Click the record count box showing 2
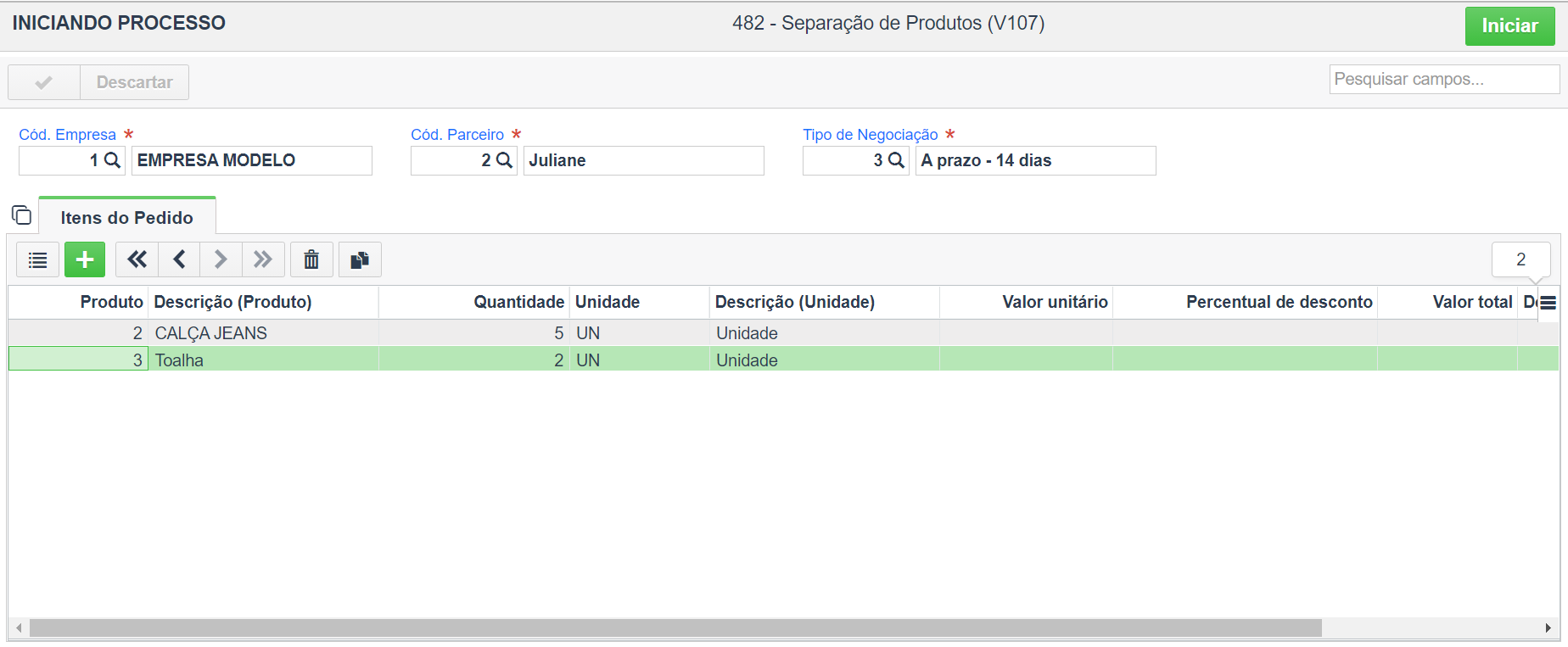Image resolution: width=1568 pixels, height=647 pixels. [x=1521, y=259]
